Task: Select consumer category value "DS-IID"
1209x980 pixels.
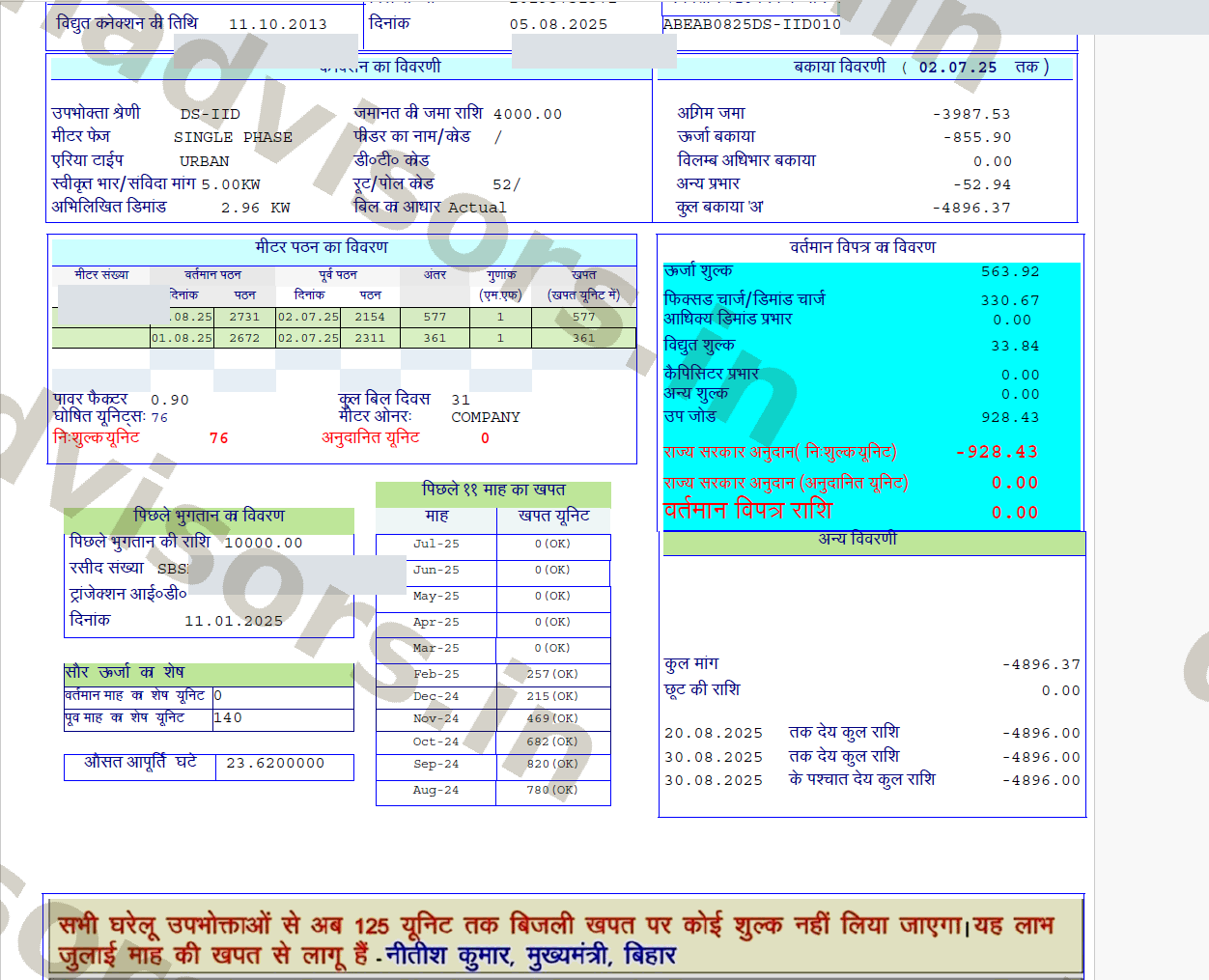Action: (210, 114)
